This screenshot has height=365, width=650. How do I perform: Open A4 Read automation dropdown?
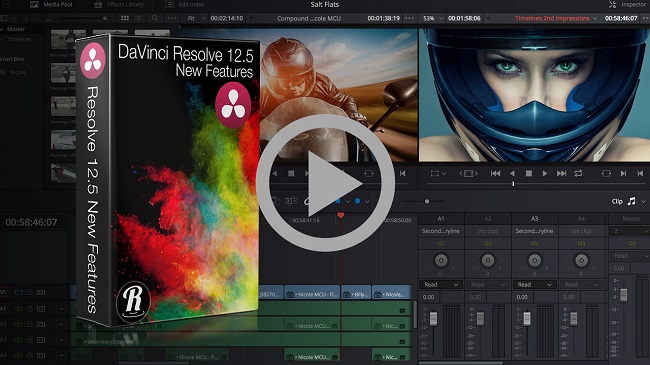(581, 285)
